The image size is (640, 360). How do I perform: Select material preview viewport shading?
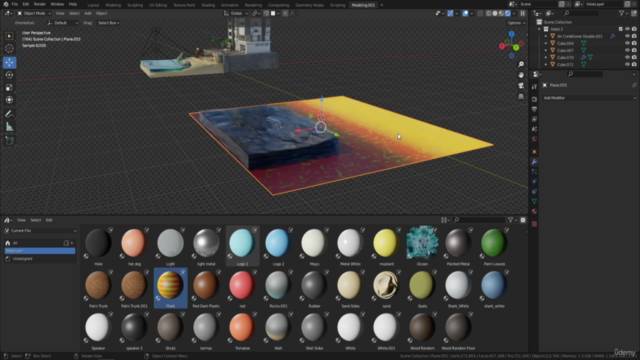[x=501, y=13]
